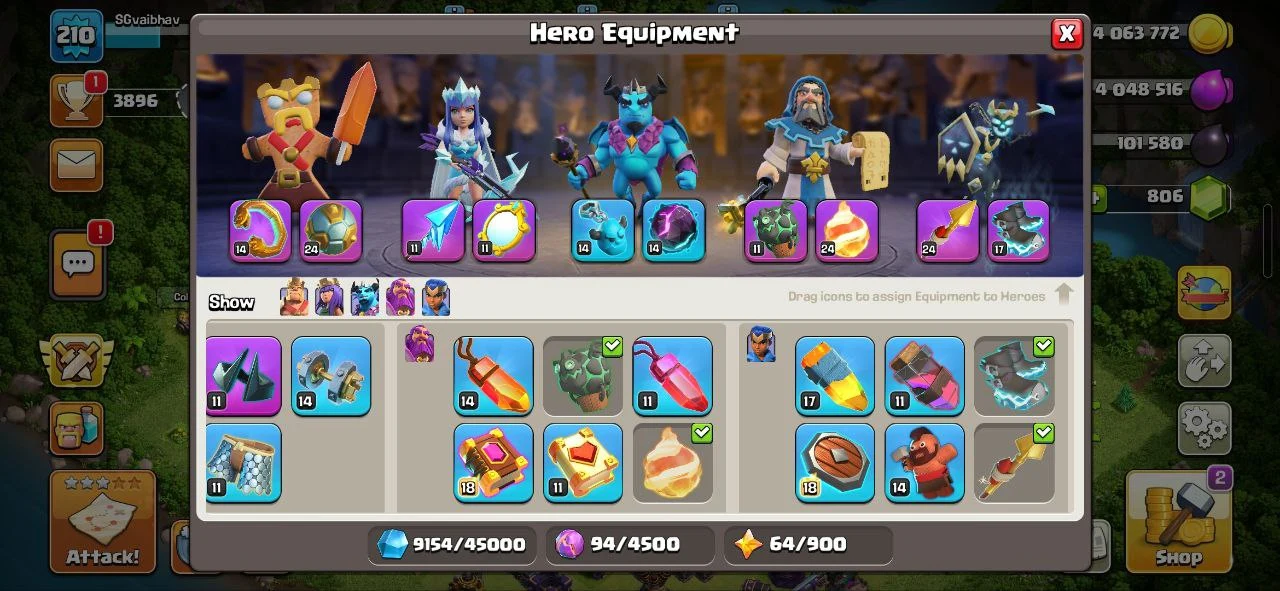
Task: Select the Royal Gem shield icon level 18
Action: pyautogui.click(x=835, y=463)
